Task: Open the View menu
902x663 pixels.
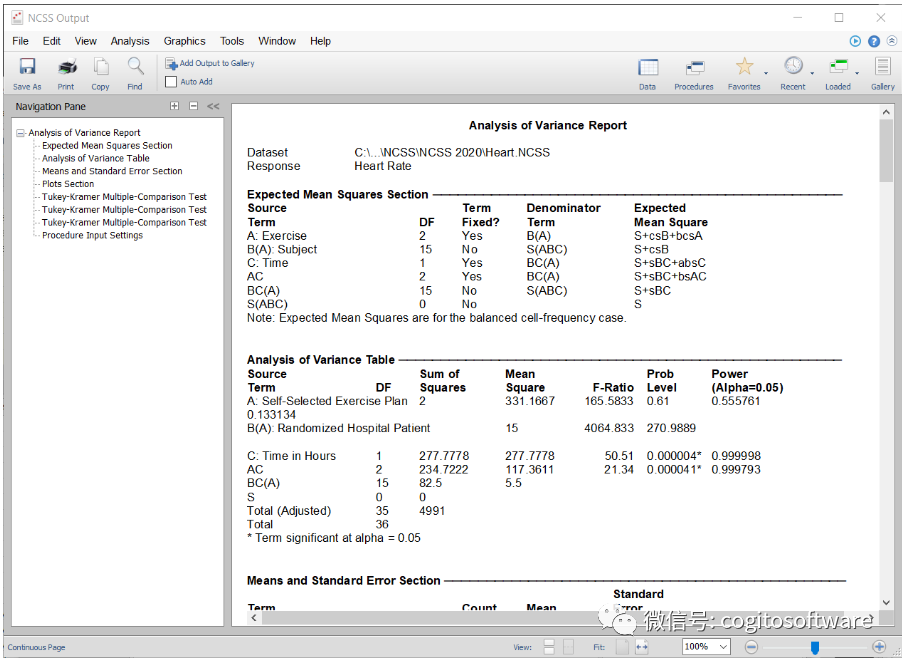Action: 86,41
